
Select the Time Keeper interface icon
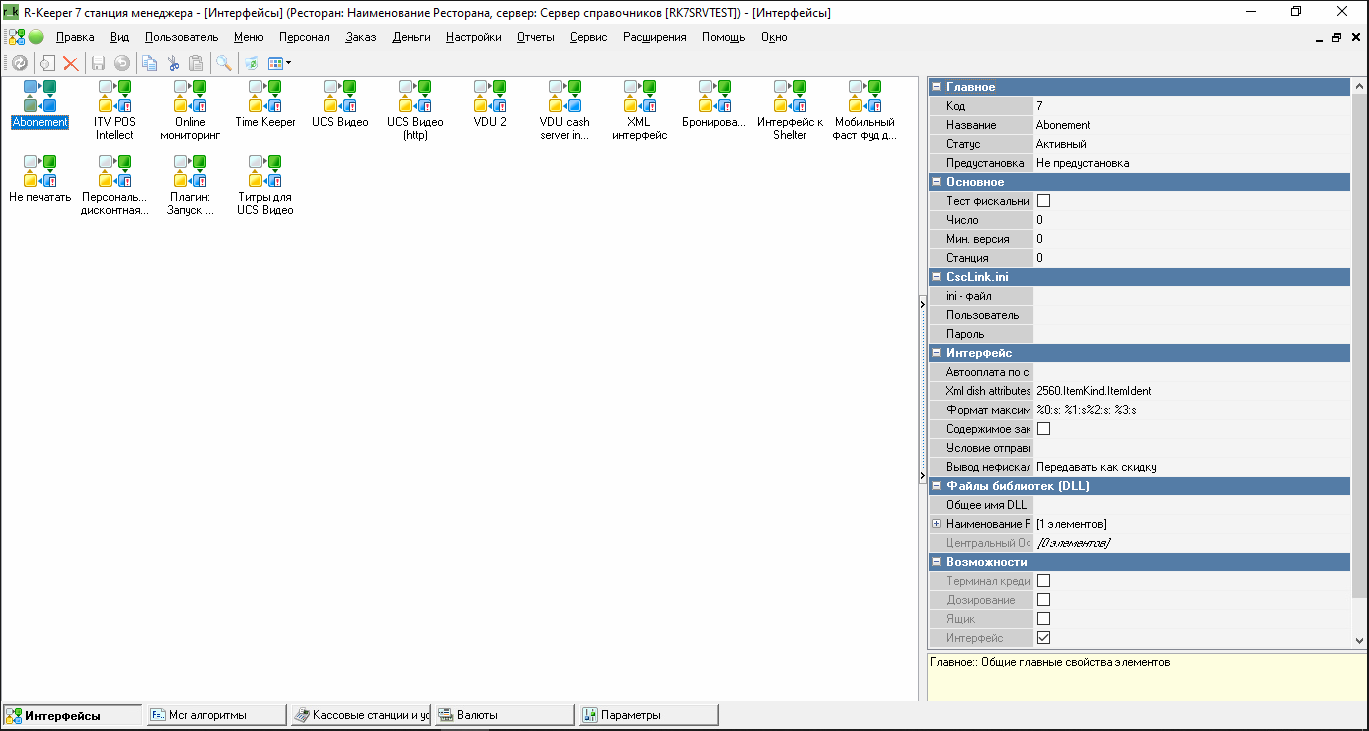(x=265, y=97)
